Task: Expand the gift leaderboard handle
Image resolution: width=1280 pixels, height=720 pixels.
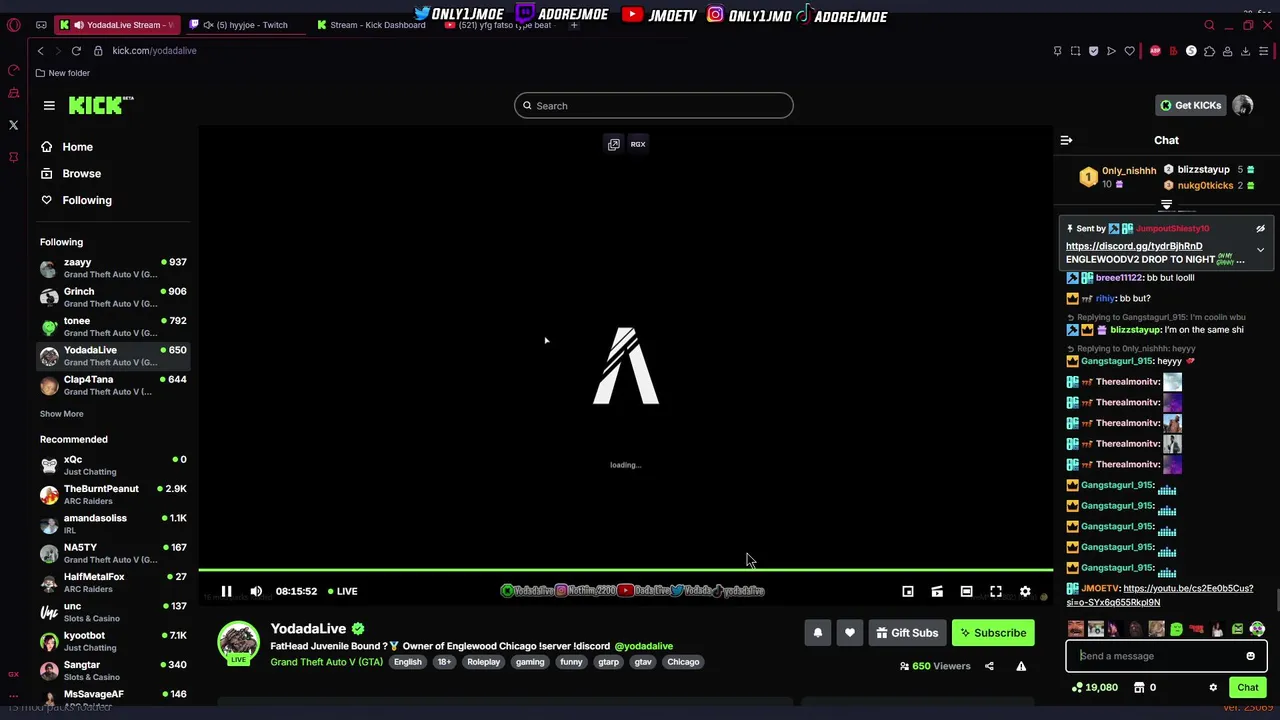Action: click(1166, 205)
